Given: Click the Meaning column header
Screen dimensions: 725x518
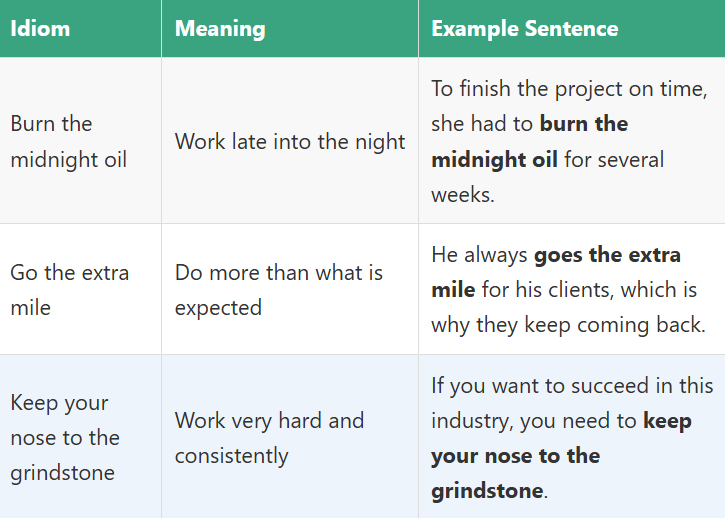Looking at the screenshot, I should pyautogui.click(x=220, y=28).
